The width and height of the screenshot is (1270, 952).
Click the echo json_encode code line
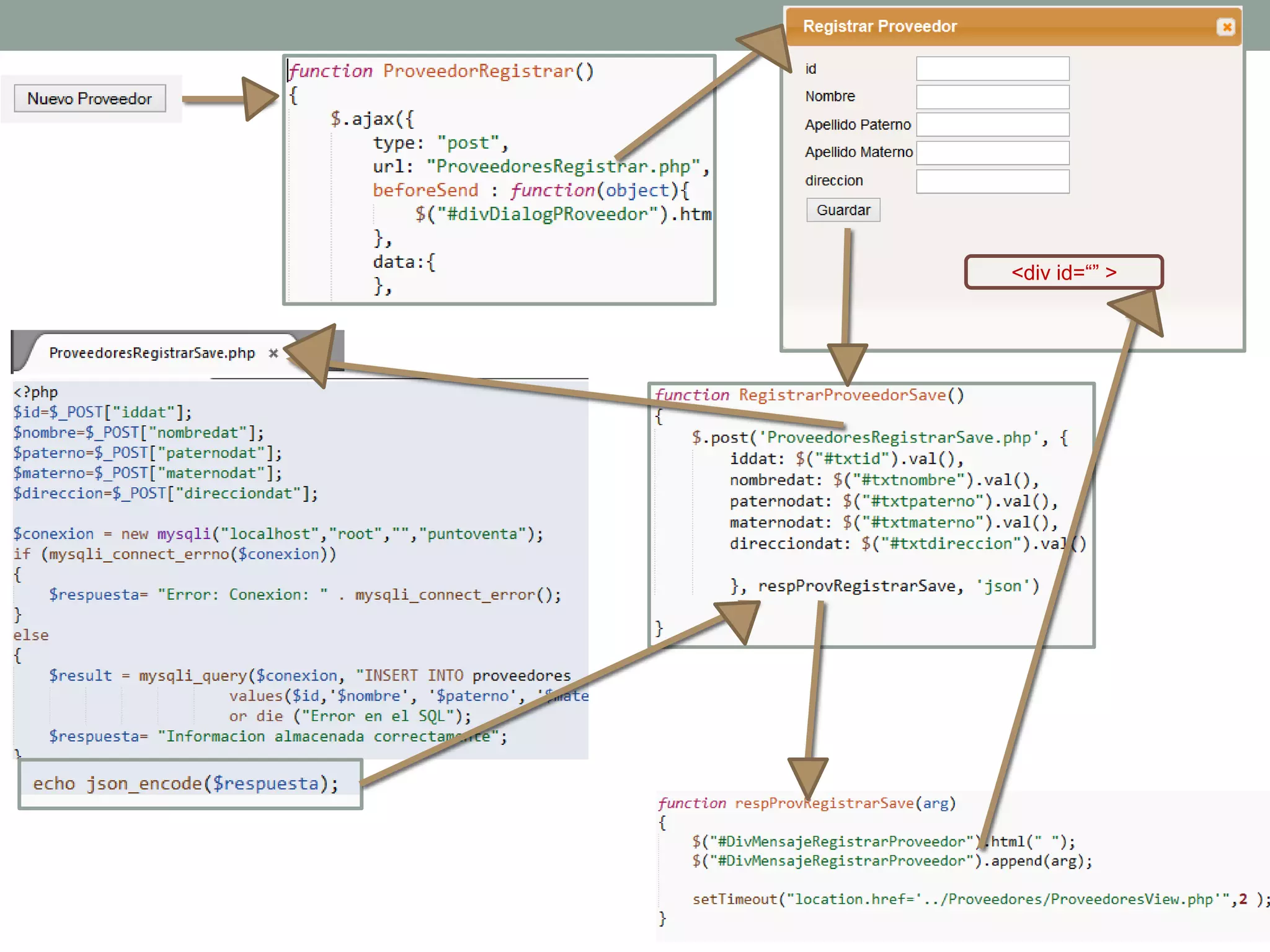[186, 783]
